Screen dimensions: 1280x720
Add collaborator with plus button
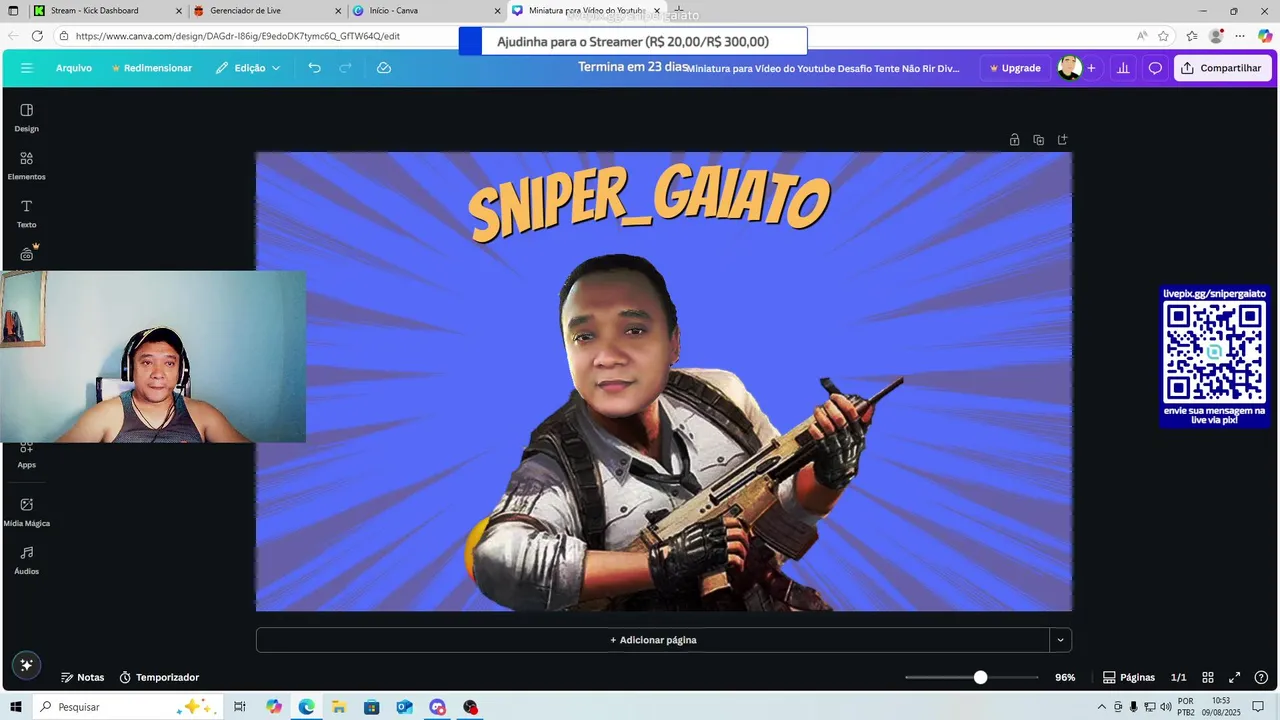coord(1091,68)
